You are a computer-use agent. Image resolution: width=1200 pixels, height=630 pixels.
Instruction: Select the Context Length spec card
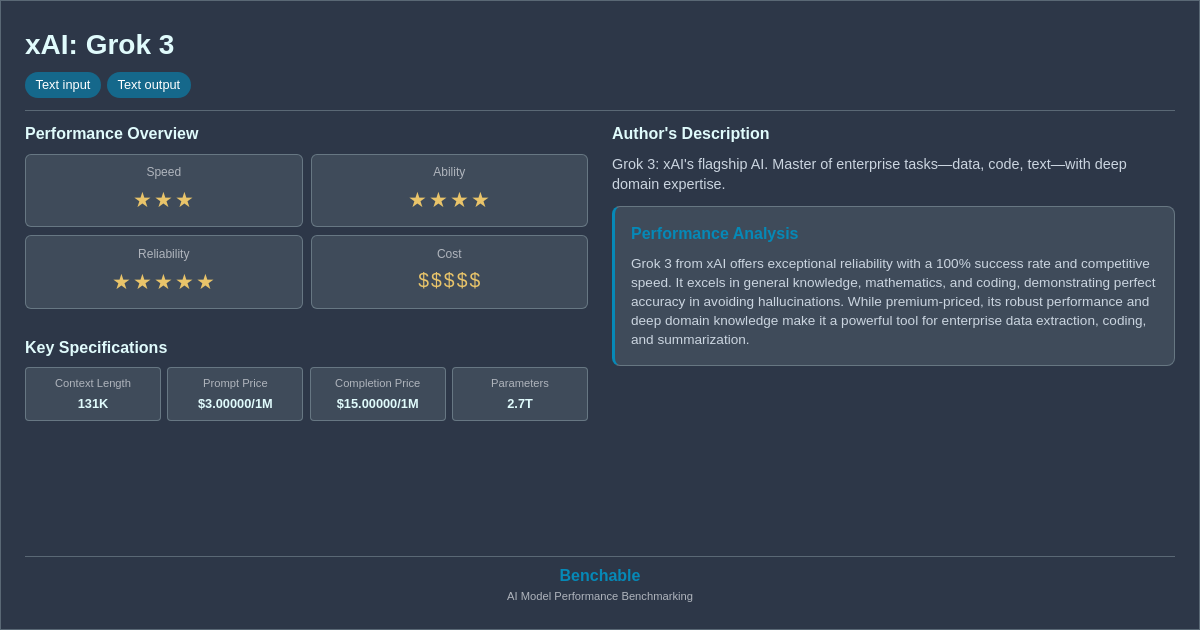[x=92, y=394]
